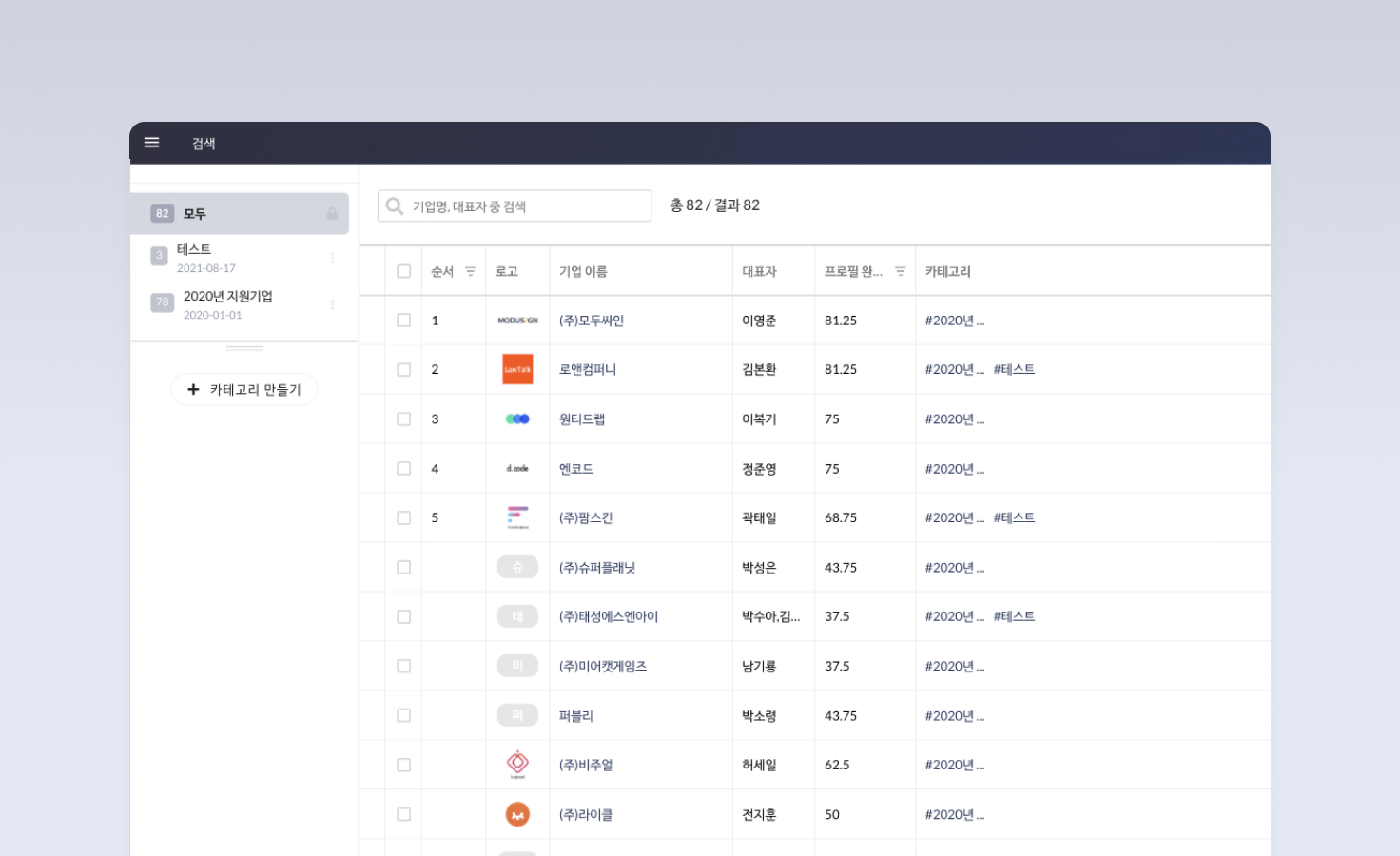The width and height of the screenshot is (1400, 856).
Task: Check the box for (주)팜스킨 row
Action: 404,518
